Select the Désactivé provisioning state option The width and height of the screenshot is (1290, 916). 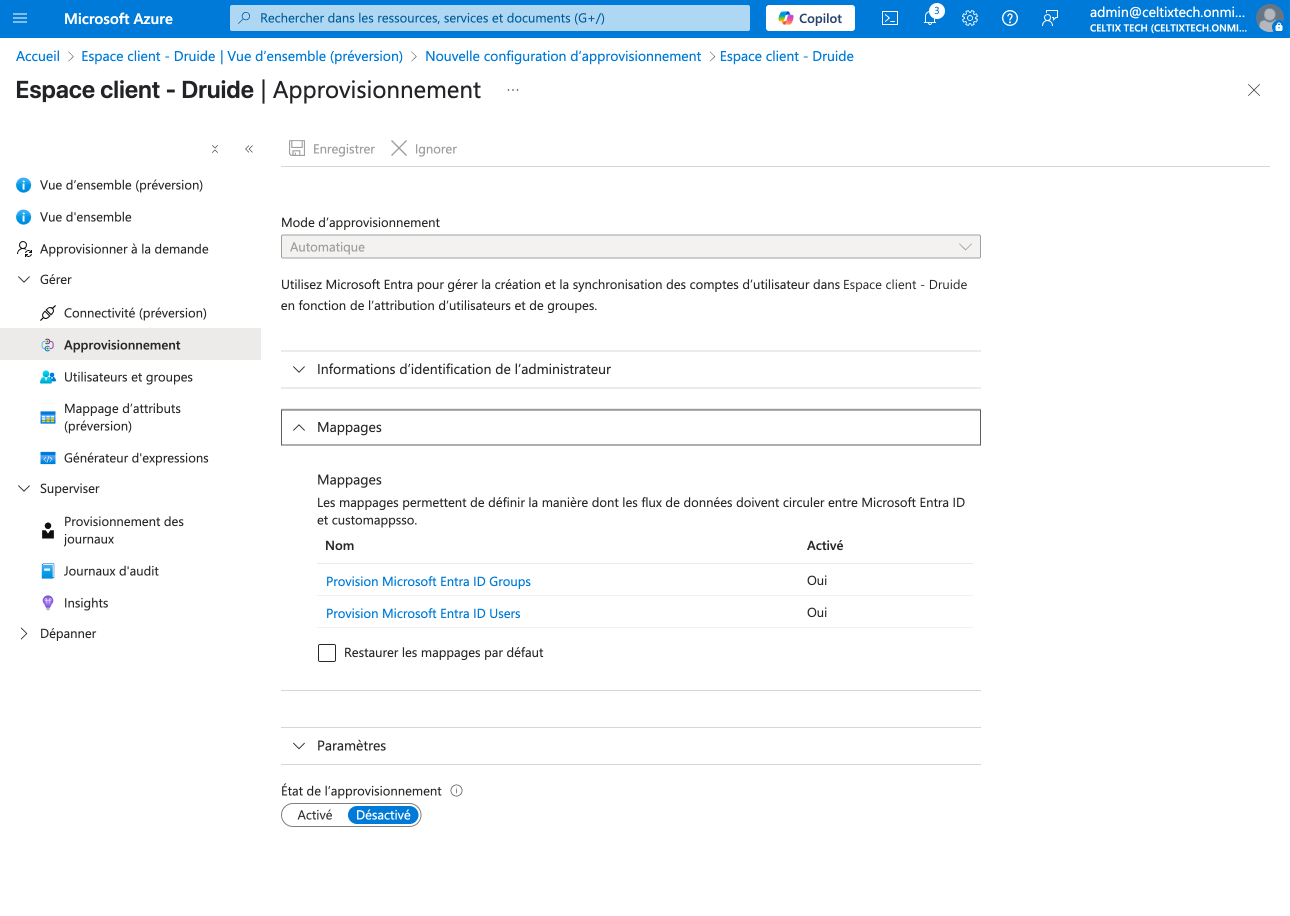click(383, 815)
